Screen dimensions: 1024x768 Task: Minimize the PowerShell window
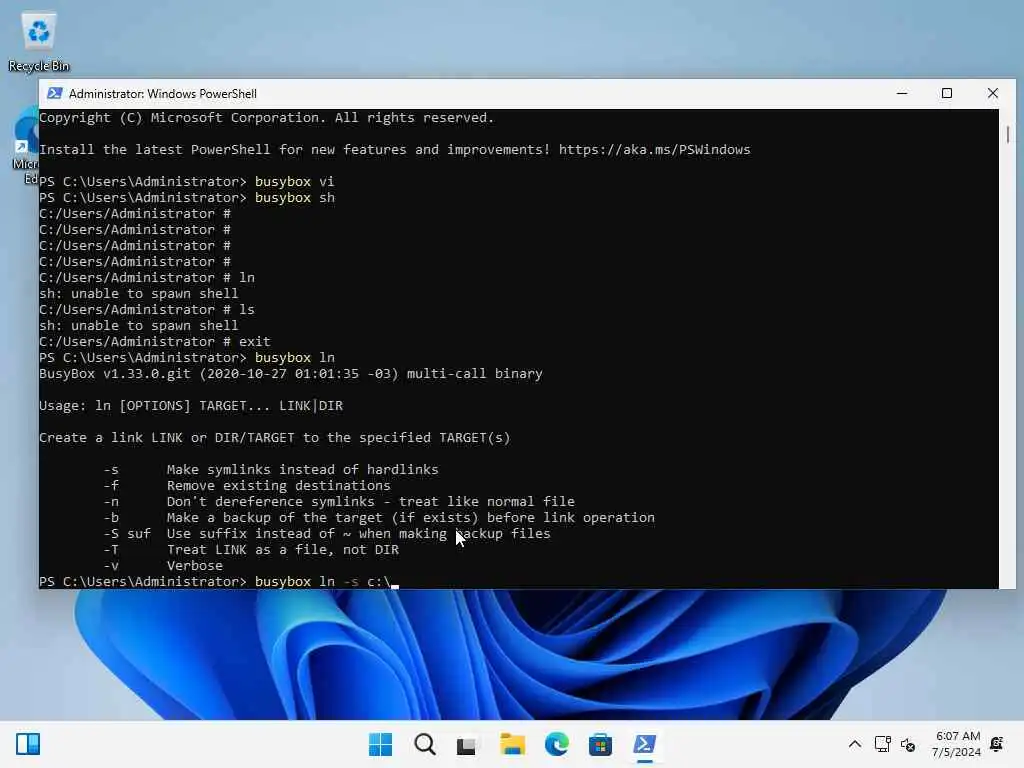[902, 93]
